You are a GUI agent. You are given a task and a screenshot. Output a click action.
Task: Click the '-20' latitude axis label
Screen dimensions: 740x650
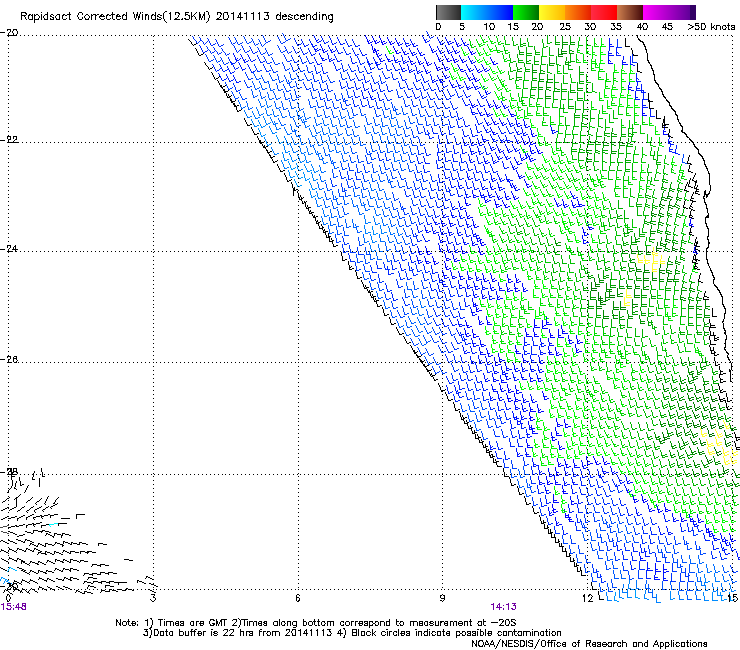(x=9, y=33)
